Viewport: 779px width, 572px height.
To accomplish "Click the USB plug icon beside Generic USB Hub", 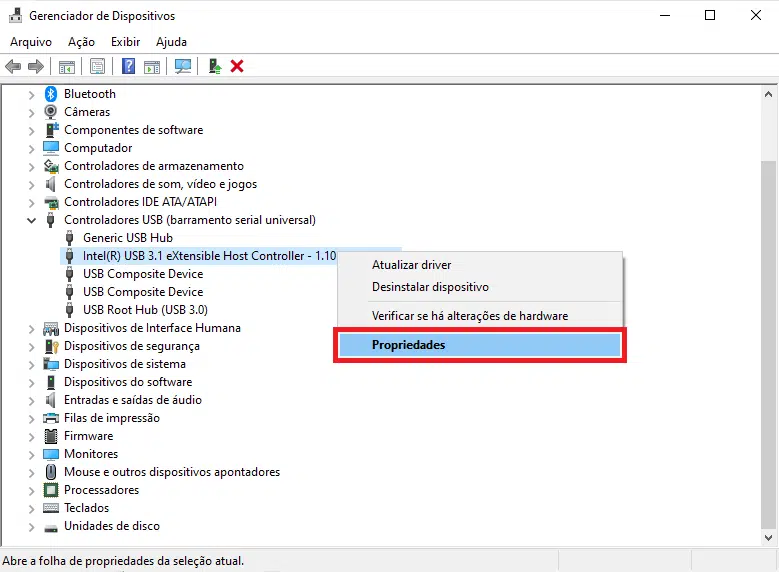I will (70, 238).
